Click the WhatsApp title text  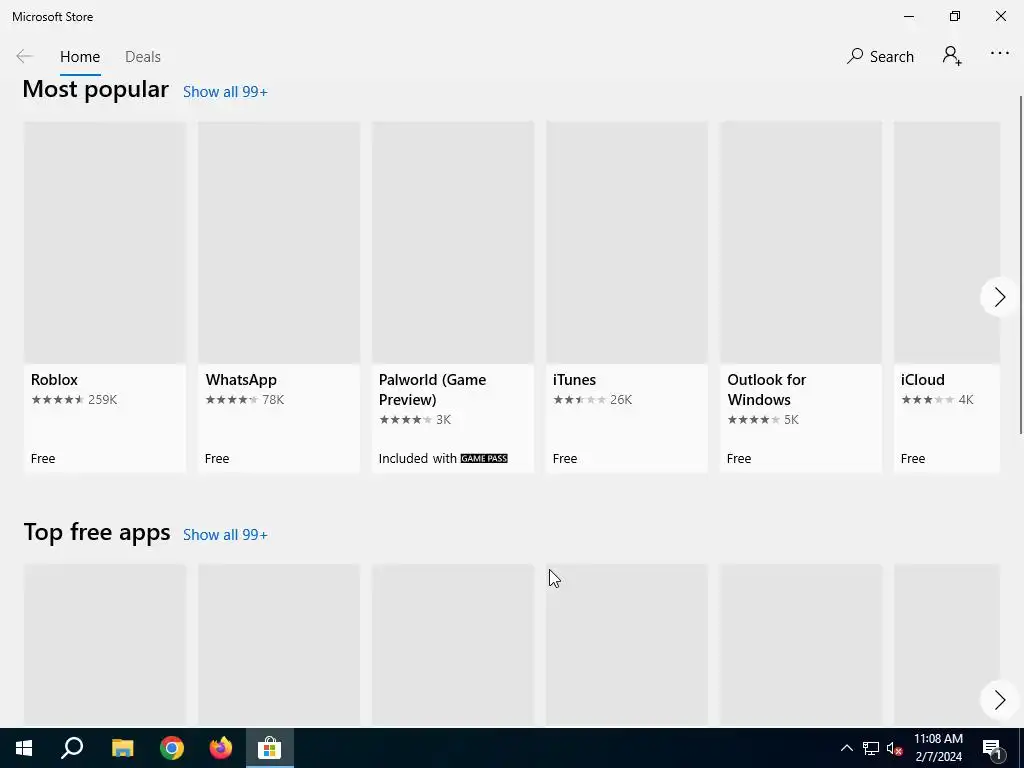[x=241, y=379]
